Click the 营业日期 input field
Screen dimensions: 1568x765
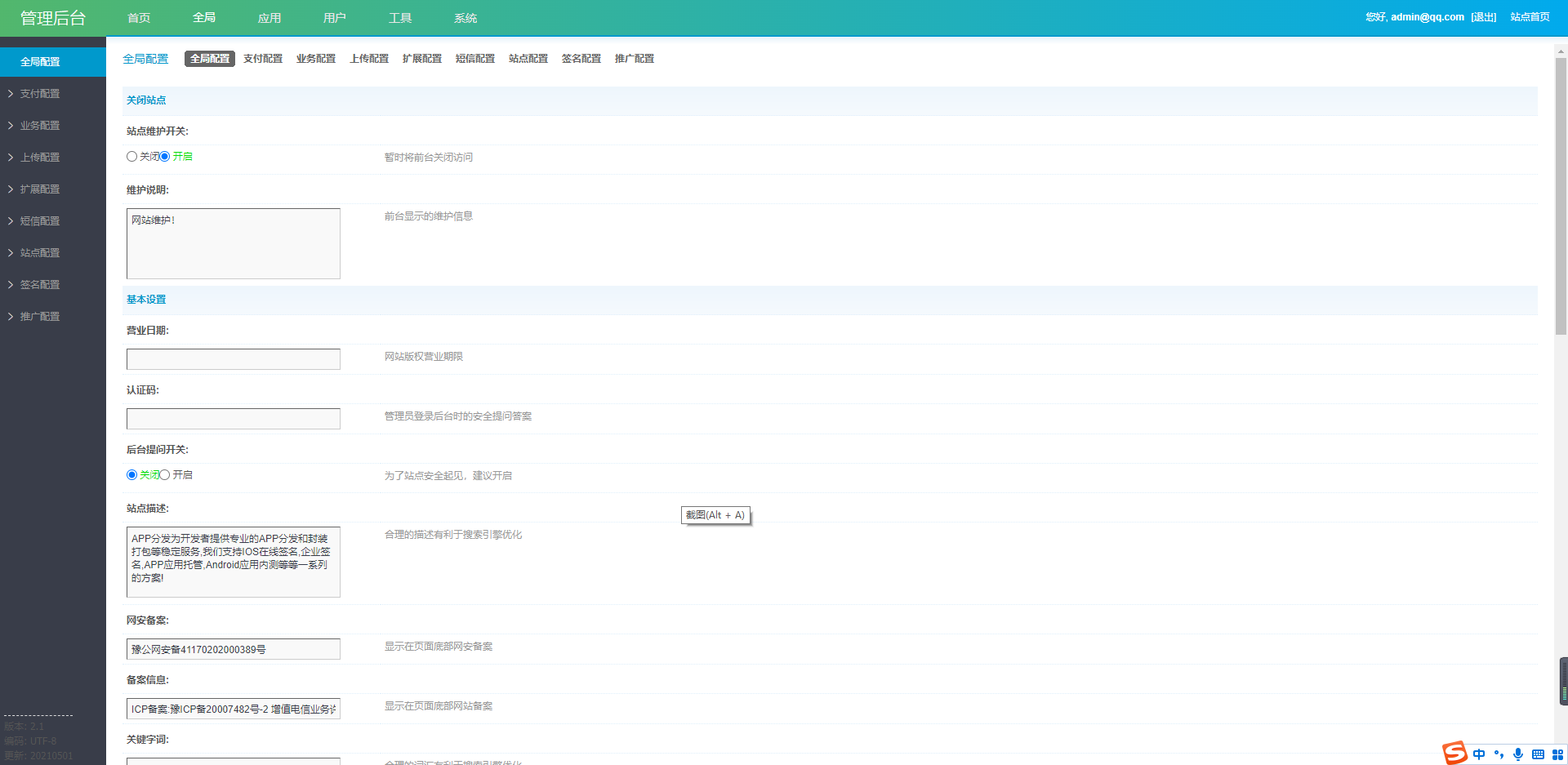pos(233,359)
